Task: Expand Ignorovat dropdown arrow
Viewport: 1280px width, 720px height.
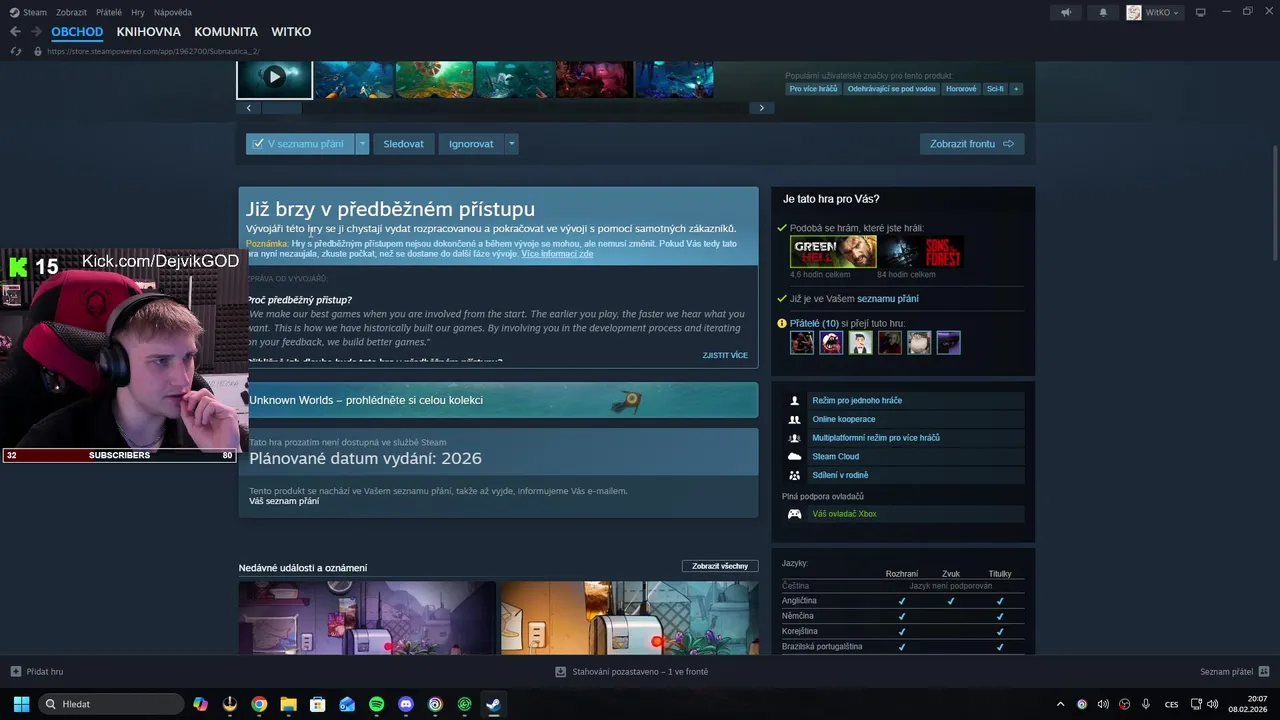Action: point(511,144)
